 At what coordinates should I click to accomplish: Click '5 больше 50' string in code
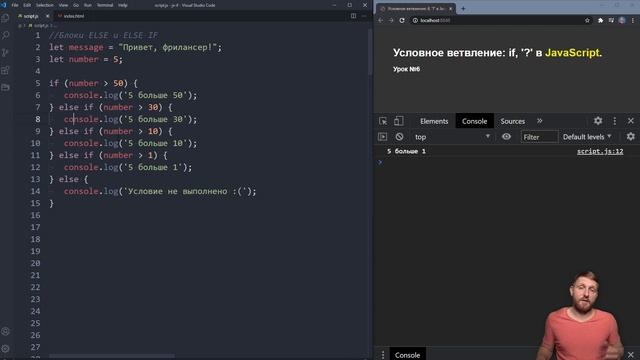(156, 95)
